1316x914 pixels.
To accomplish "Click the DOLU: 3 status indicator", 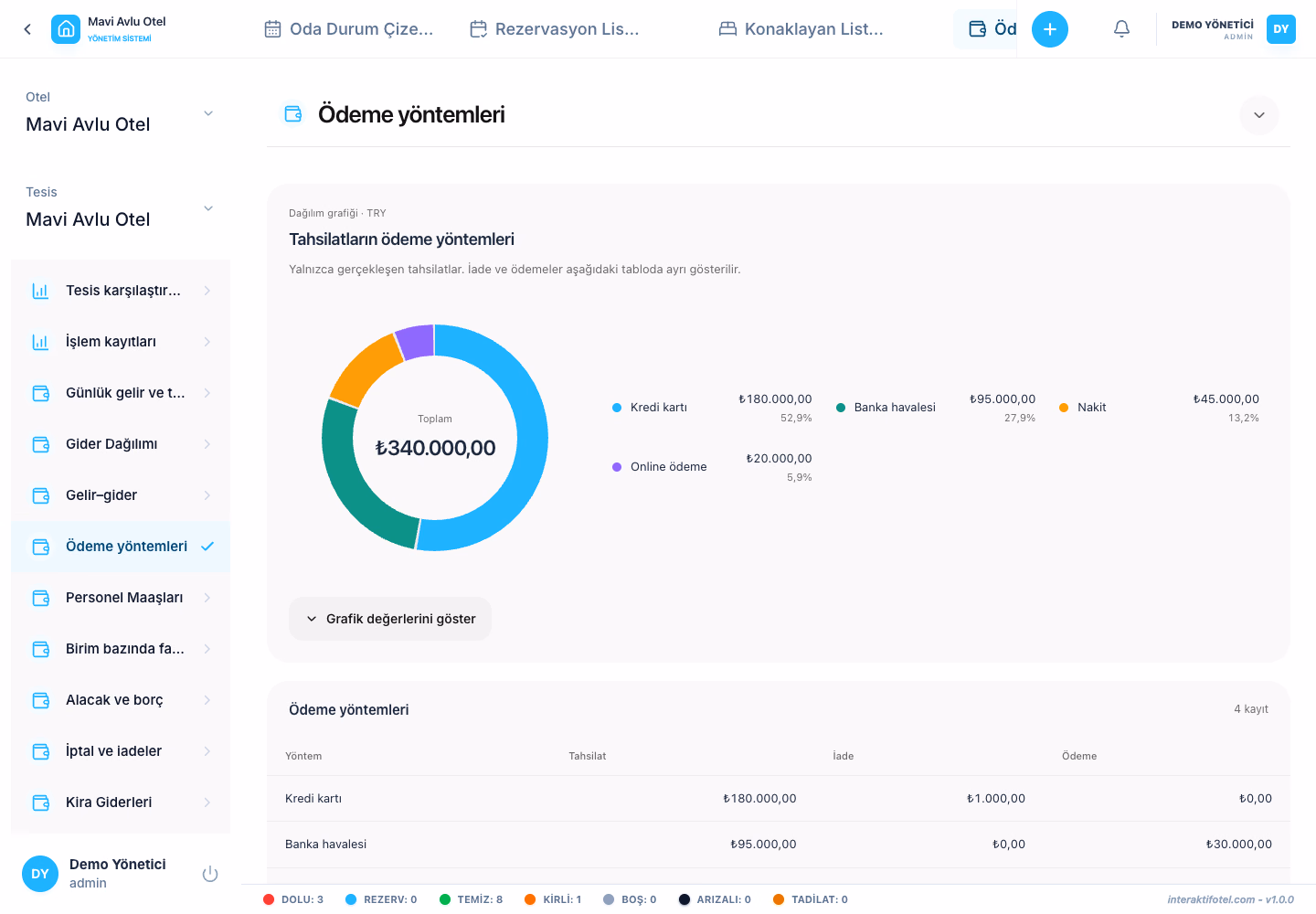I will click(x=293, y=899).
